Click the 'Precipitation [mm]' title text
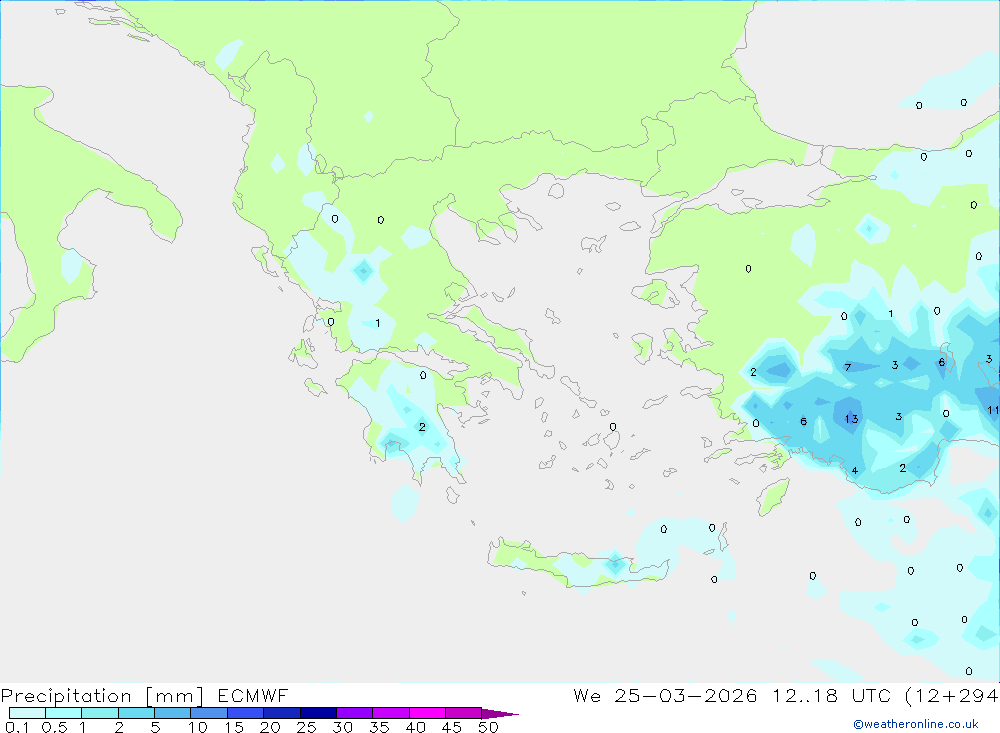This screenshot has height=733, width=1000. [102, 696]
